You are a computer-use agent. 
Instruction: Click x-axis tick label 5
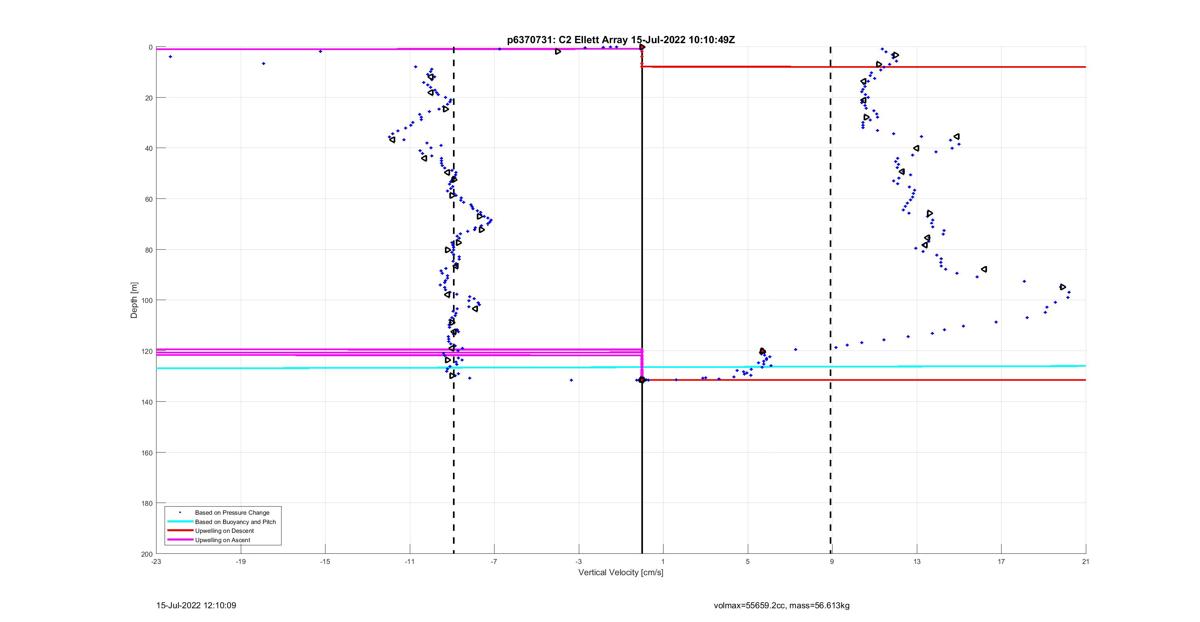(747, 562)
